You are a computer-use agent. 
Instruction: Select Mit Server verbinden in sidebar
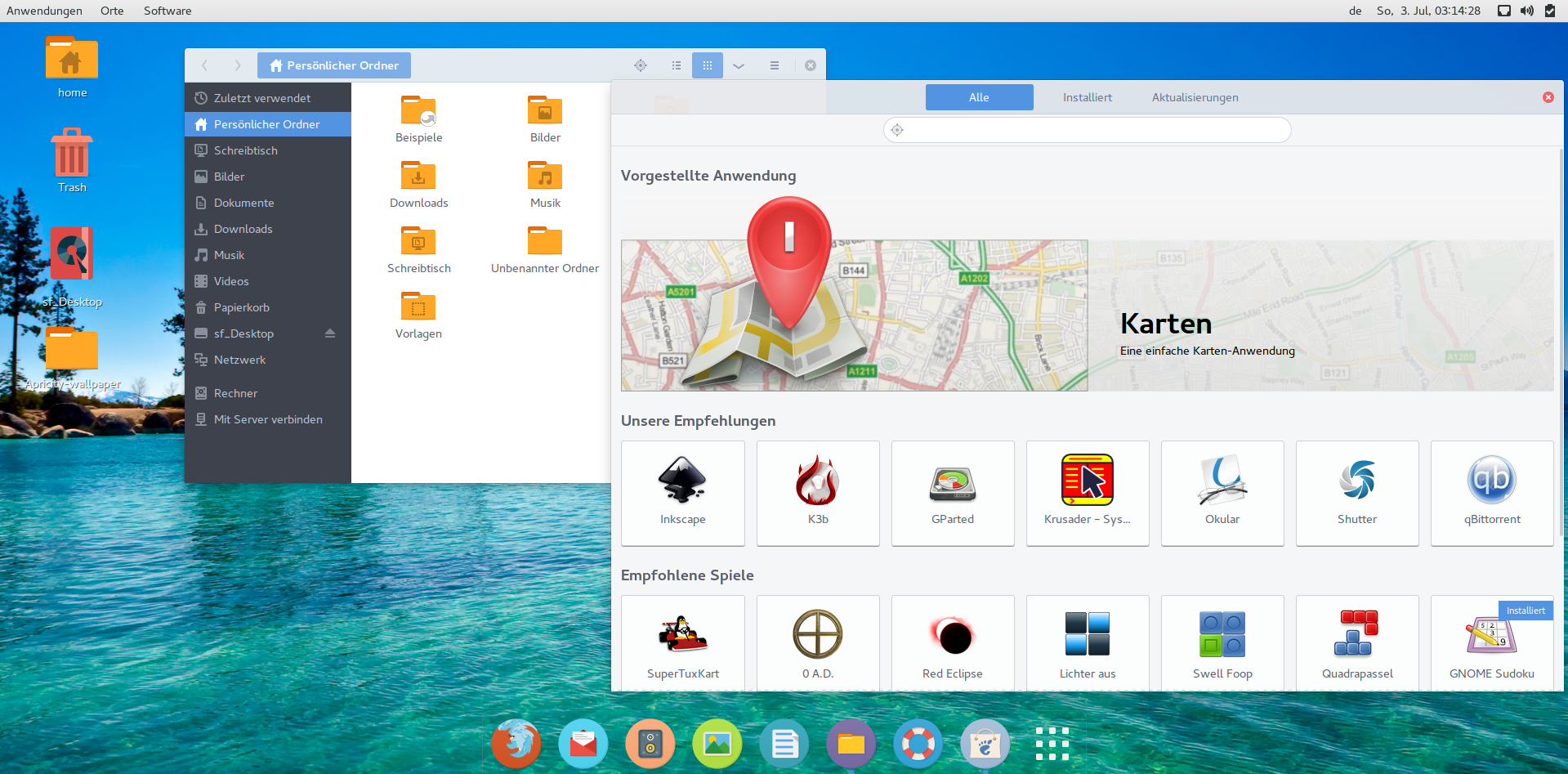point(268,419)
